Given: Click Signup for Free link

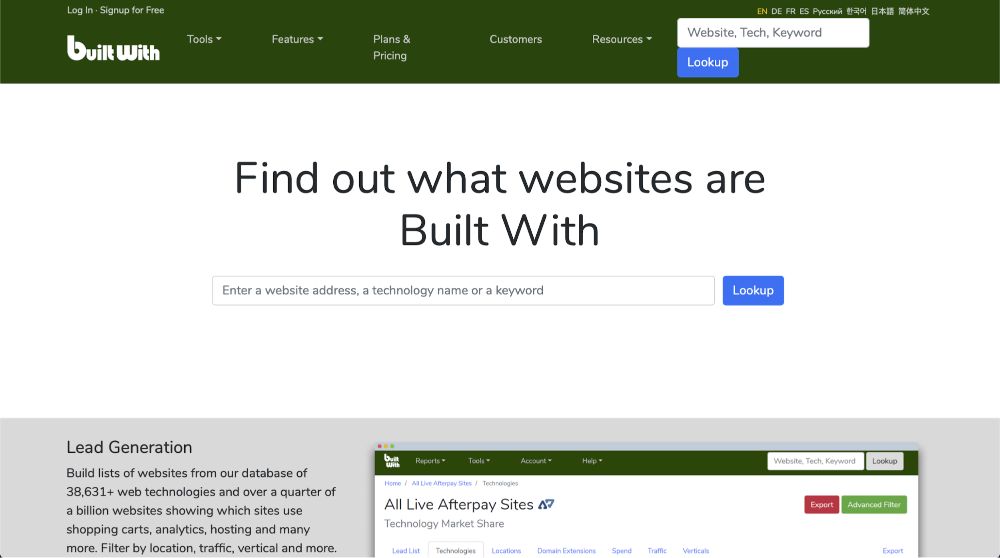Looking at the screenshot, I should click(132, 10).
